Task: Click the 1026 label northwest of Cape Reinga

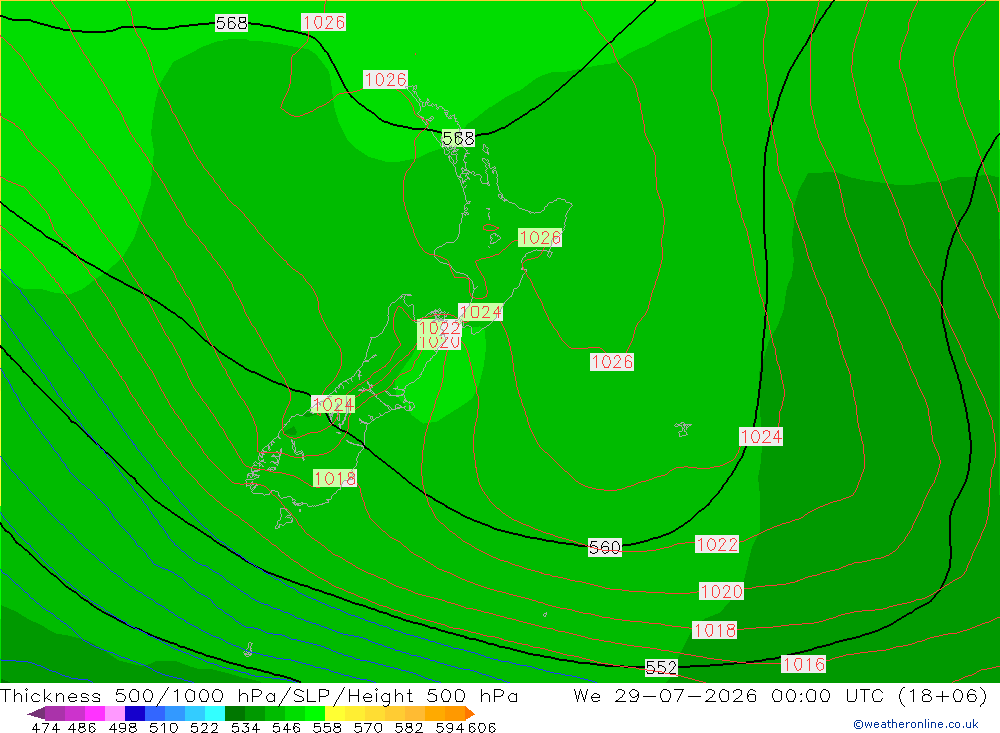Action: click(385, 79)
